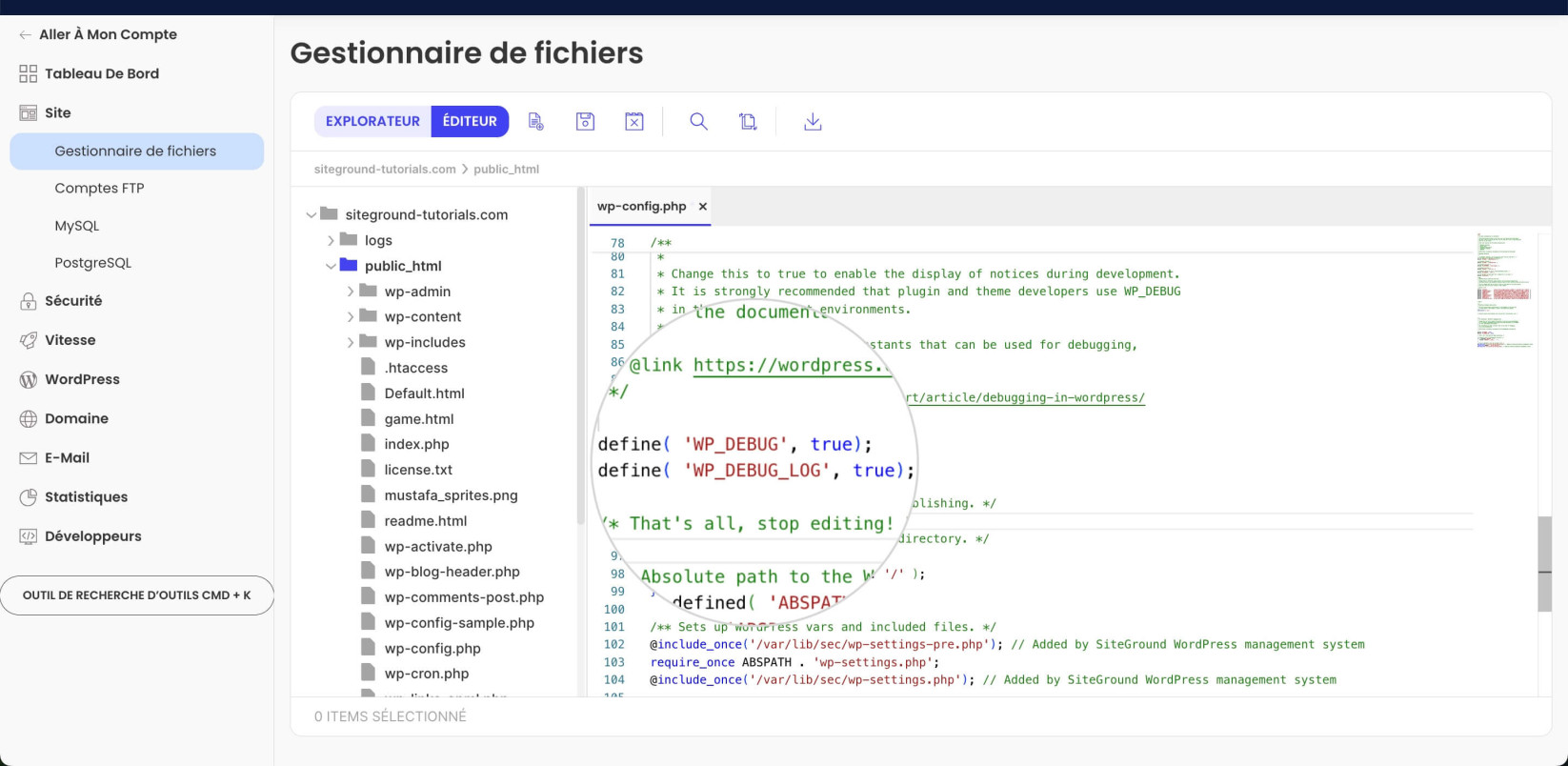
Task: Open Comptes FTP page
Action: (x=99, y=188)
